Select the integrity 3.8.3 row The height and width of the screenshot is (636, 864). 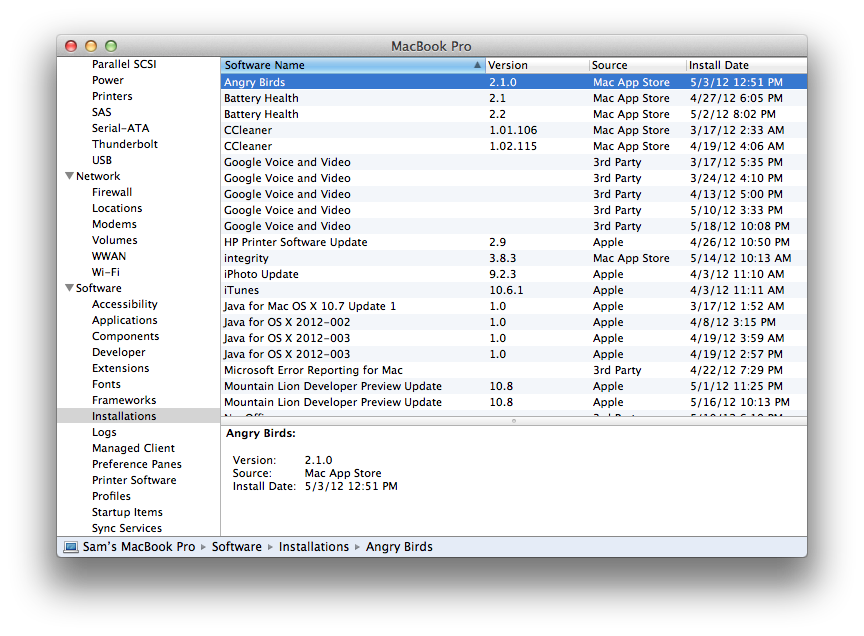[x=514, y=257]
